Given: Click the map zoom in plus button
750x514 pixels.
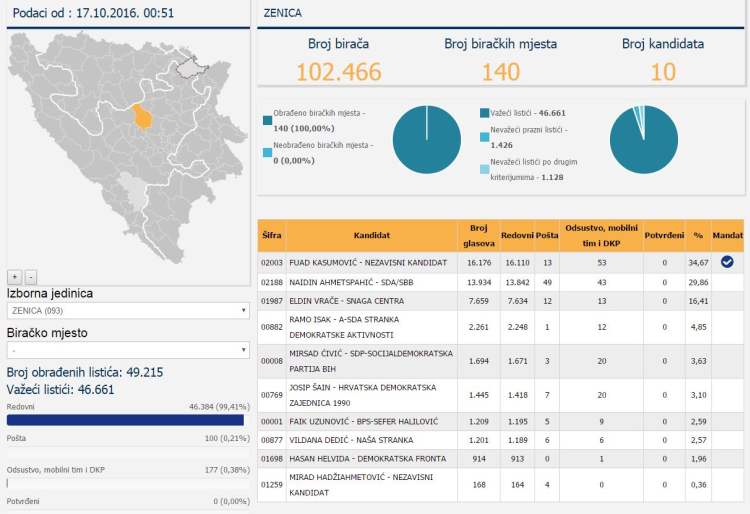Looking at the screenshot, I should [15, 276].
